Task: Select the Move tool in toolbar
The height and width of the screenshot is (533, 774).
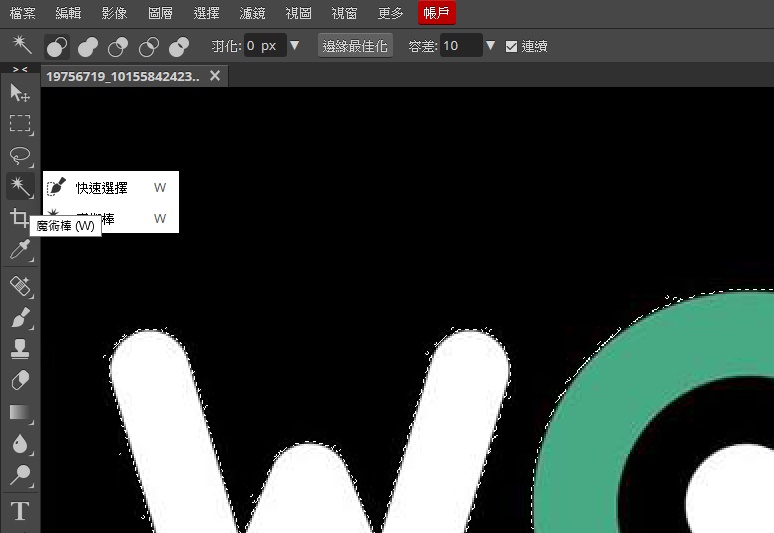Action: [x=19, y=93]
